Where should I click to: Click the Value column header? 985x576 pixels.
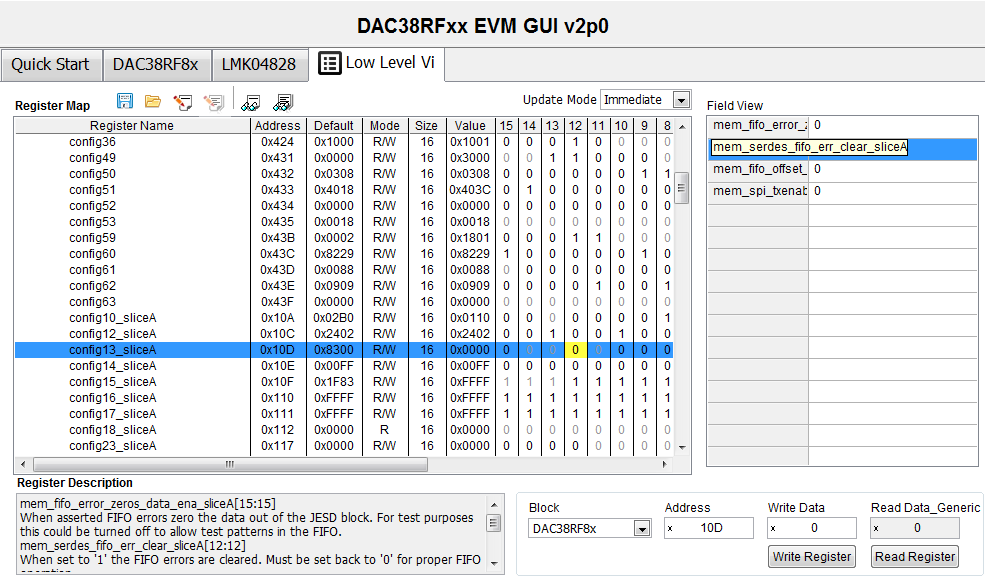470,126
